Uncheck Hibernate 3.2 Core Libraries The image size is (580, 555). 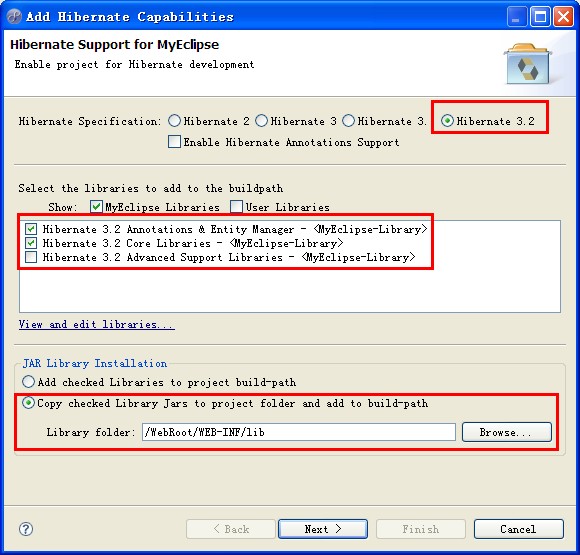31,243
